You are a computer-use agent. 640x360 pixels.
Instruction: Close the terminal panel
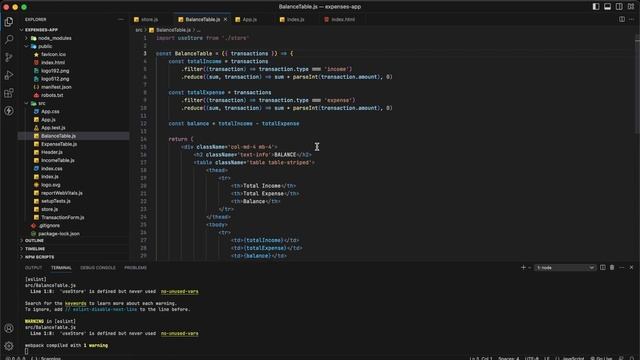point(631,267)
